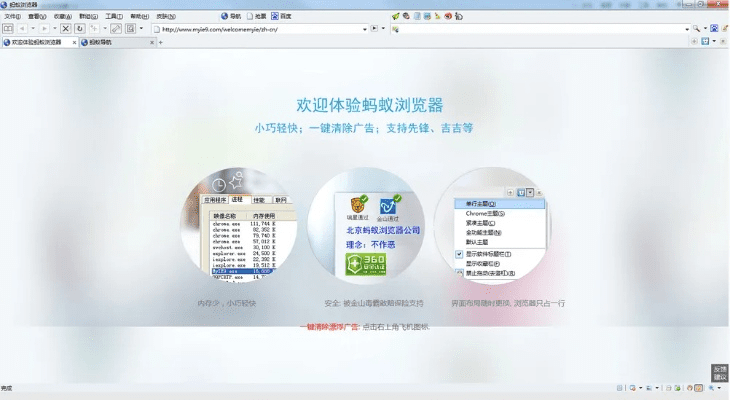Screen dimensions: 730x400
Task: Close the 蚂蚁导航 tab
Action: pyautogui.click(x=152, y=42)
